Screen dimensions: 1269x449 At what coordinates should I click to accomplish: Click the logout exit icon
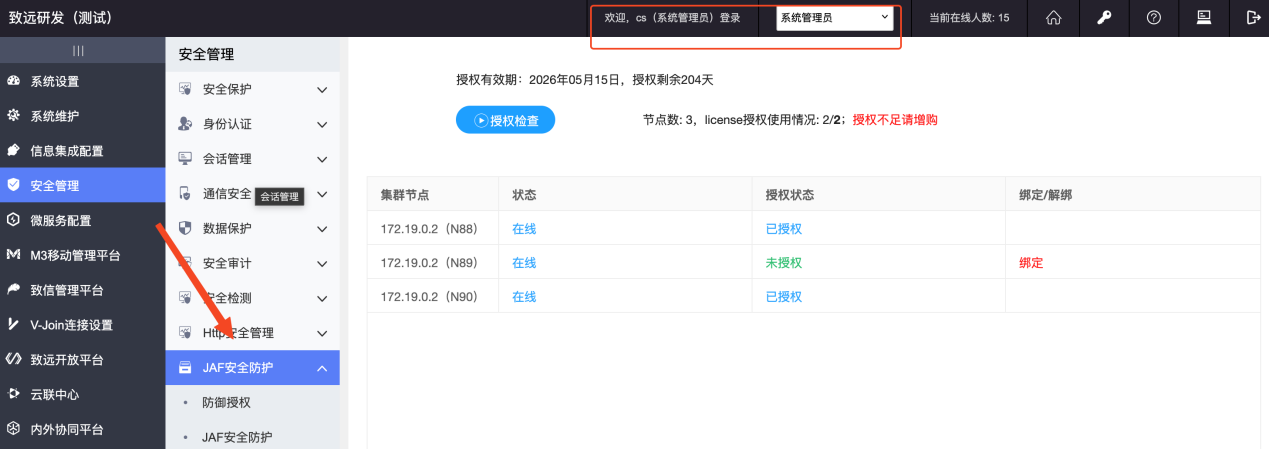(x=1253, y=18)
